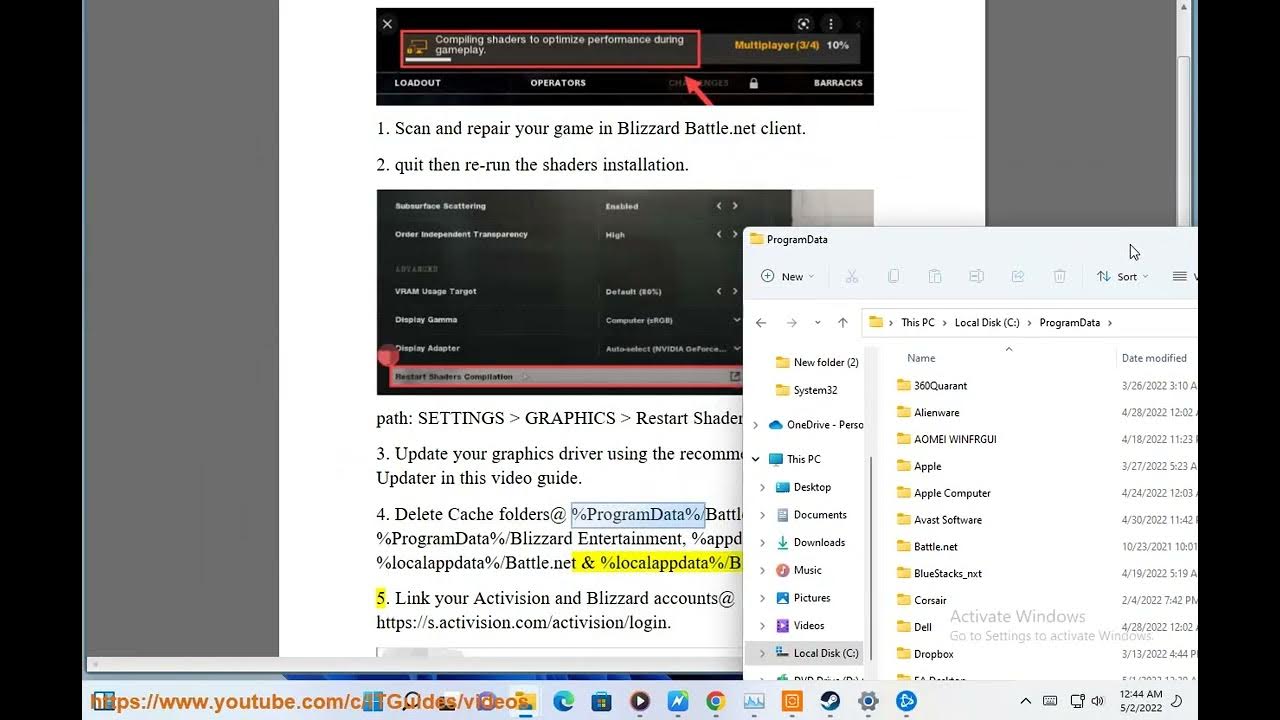
Task: Expand the Desktop tree node
Action: (x=763, y=487)
